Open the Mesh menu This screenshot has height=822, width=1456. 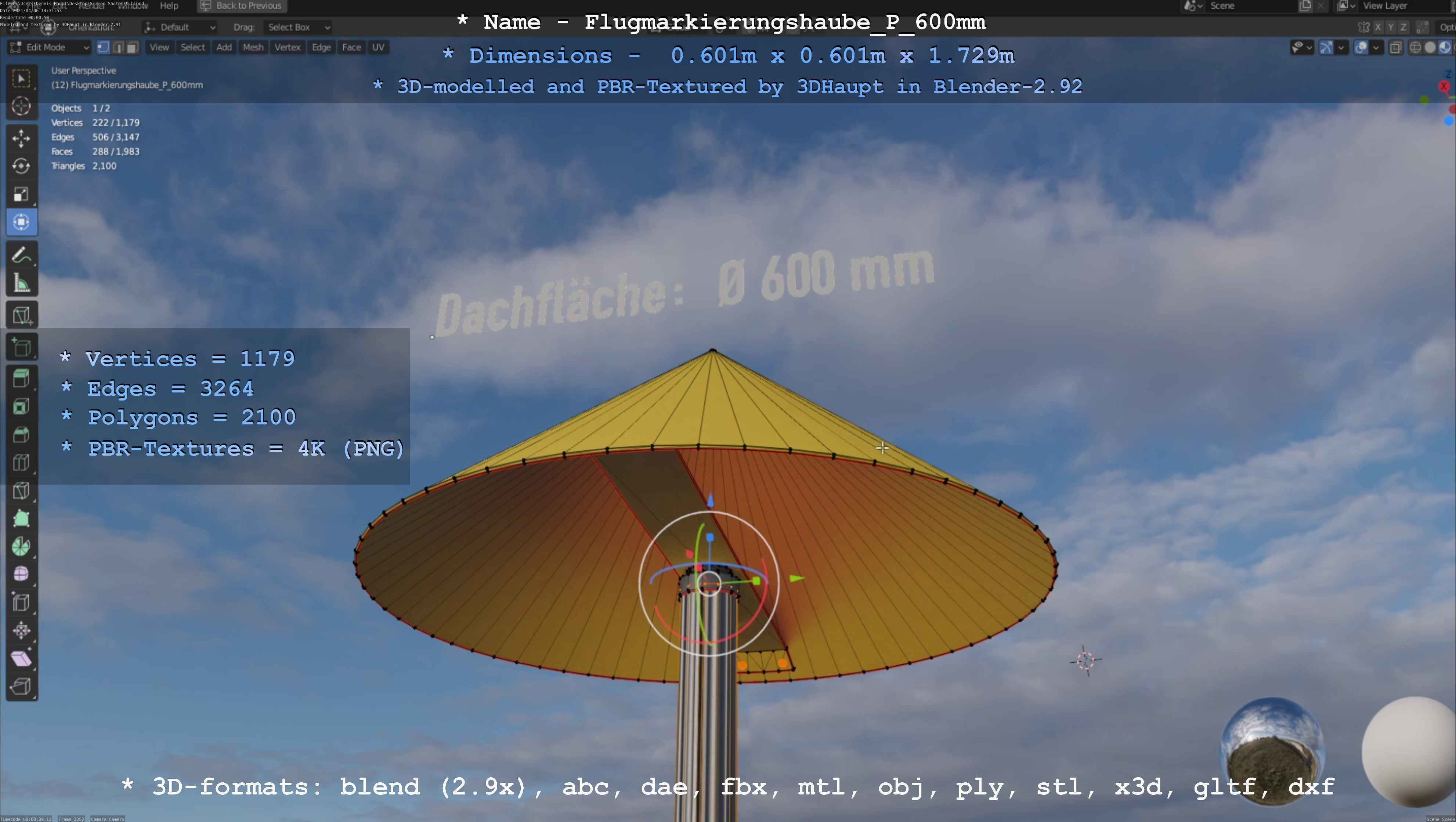[x=253, y=47]
